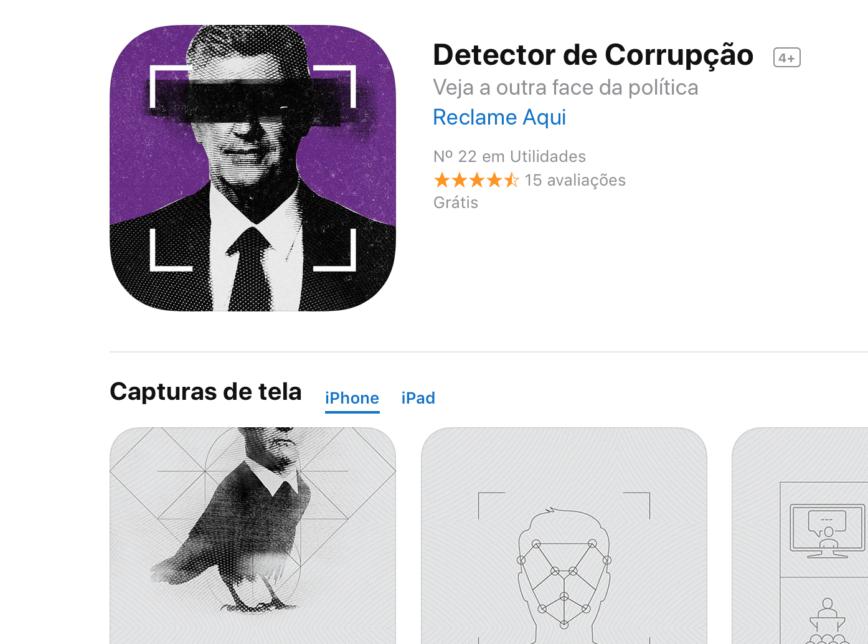Click the subtitle Veja a outra face da política

point(565,87)
